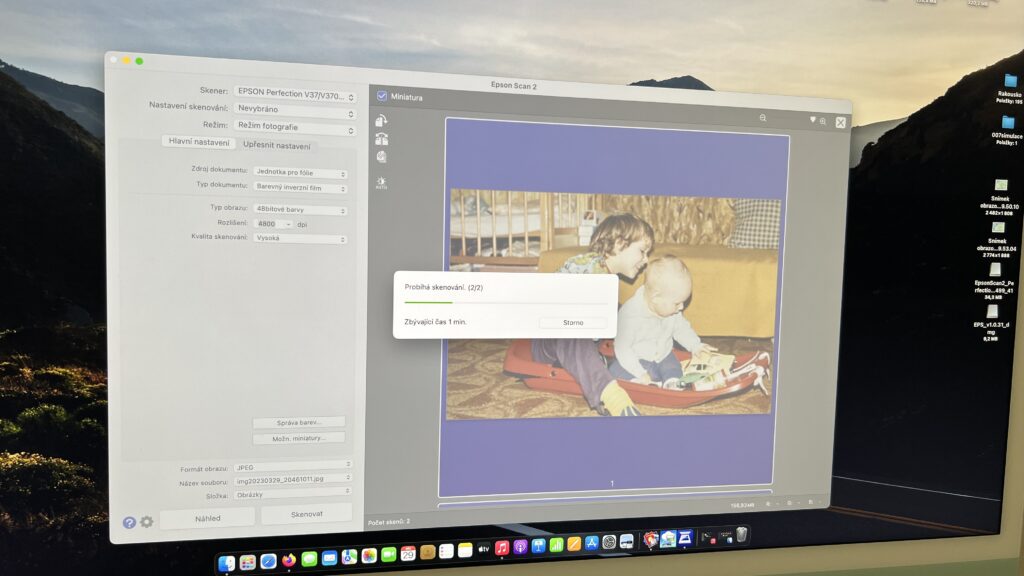The image size is (1024, 576).
Task: Select the 007simulace folder on desktop
Action: (x=1007, y=129)
